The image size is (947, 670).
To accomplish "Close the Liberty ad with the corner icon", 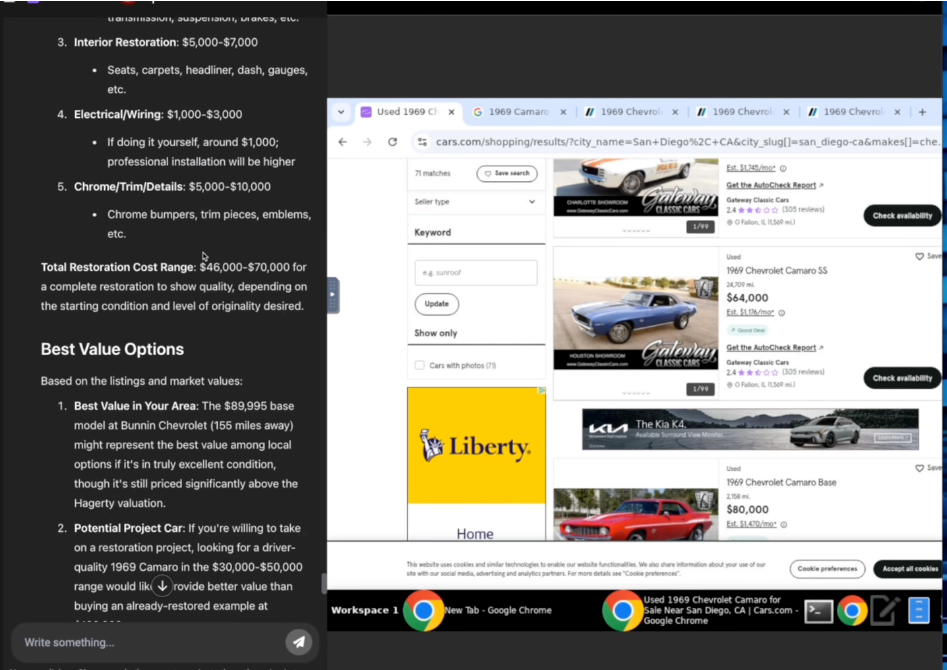I will click(542, 391).
